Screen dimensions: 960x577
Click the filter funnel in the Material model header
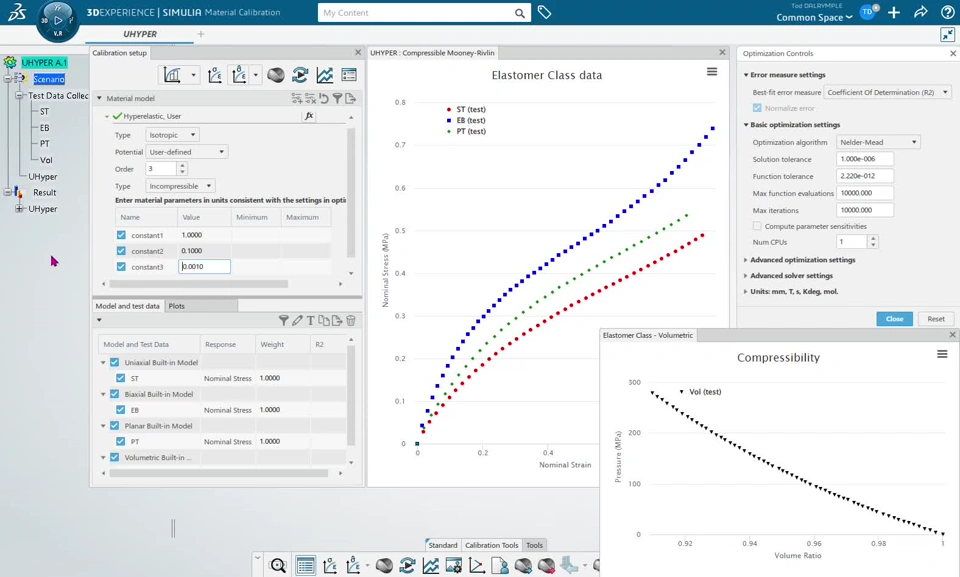pyautogui.click(x=337, y=98)
